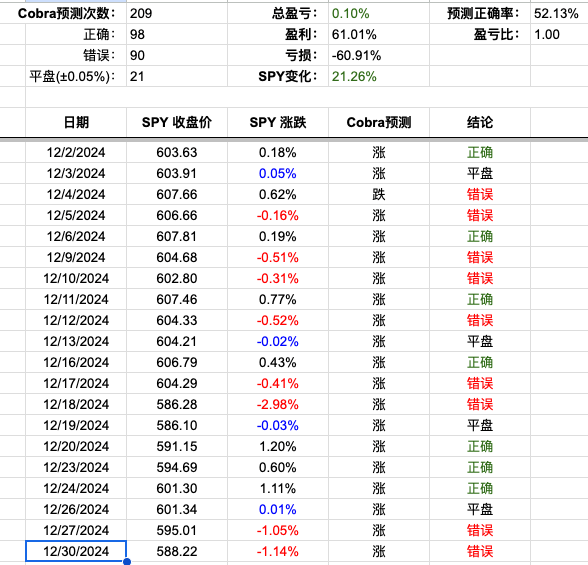588x565 pixels.
Task: Select the date cell 12/17/2024
Action: [x=76, y=383]
